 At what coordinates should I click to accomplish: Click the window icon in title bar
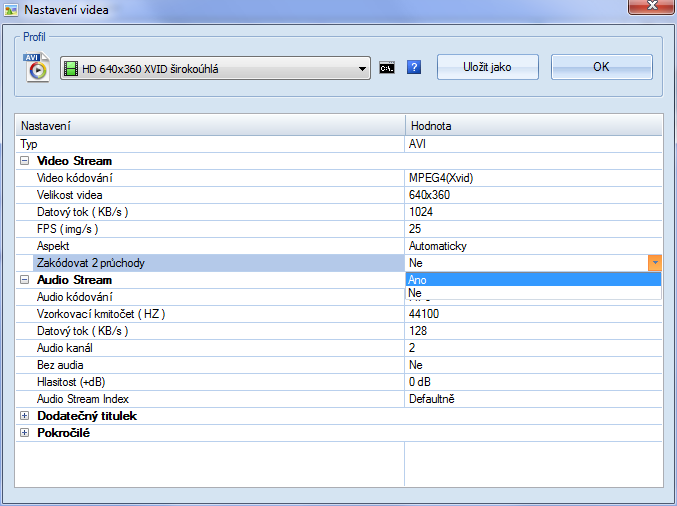pos(11,9)
